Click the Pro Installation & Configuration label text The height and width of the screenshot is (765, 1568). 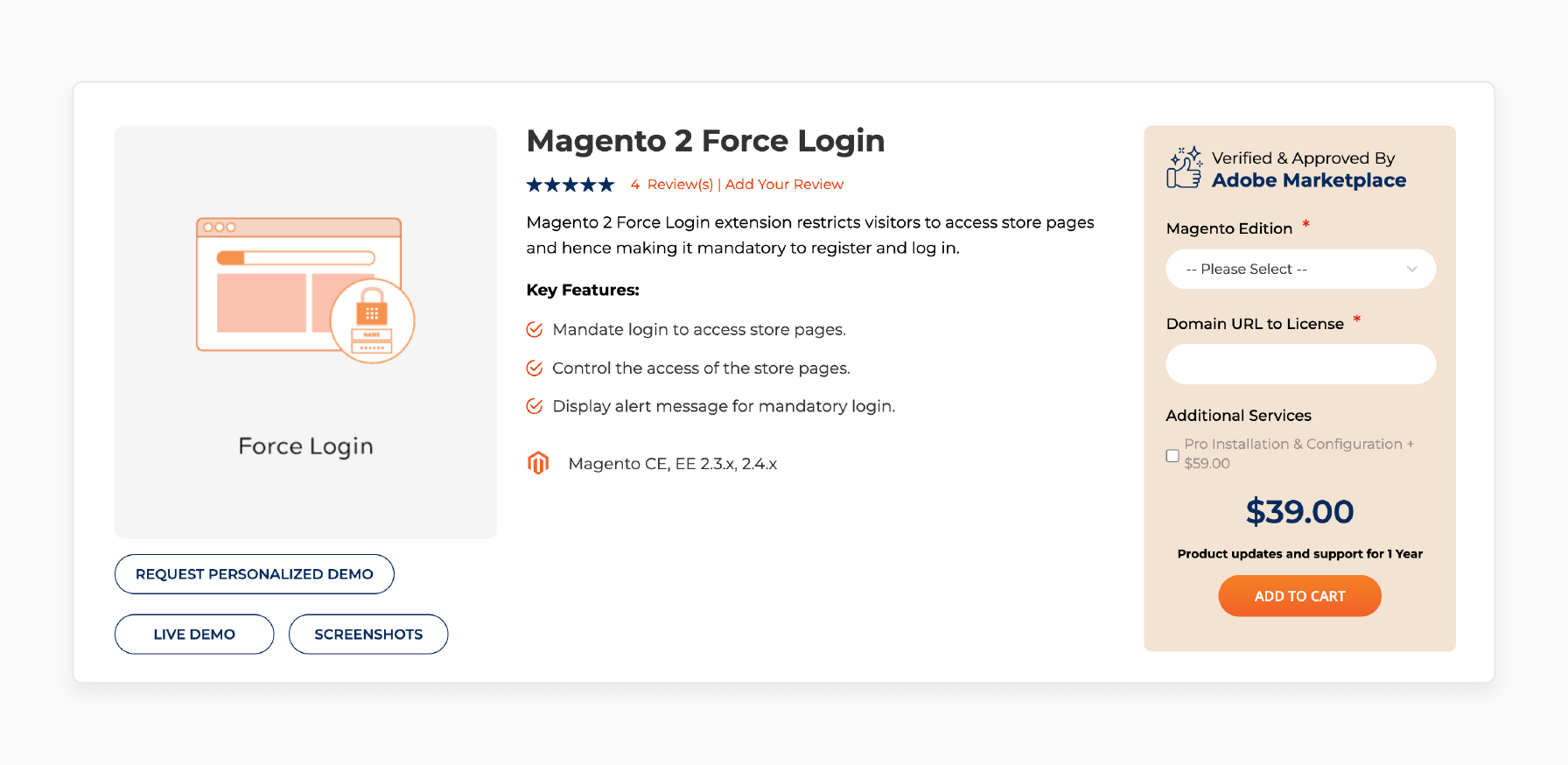pyautogui.click(x=1298, y=453)
